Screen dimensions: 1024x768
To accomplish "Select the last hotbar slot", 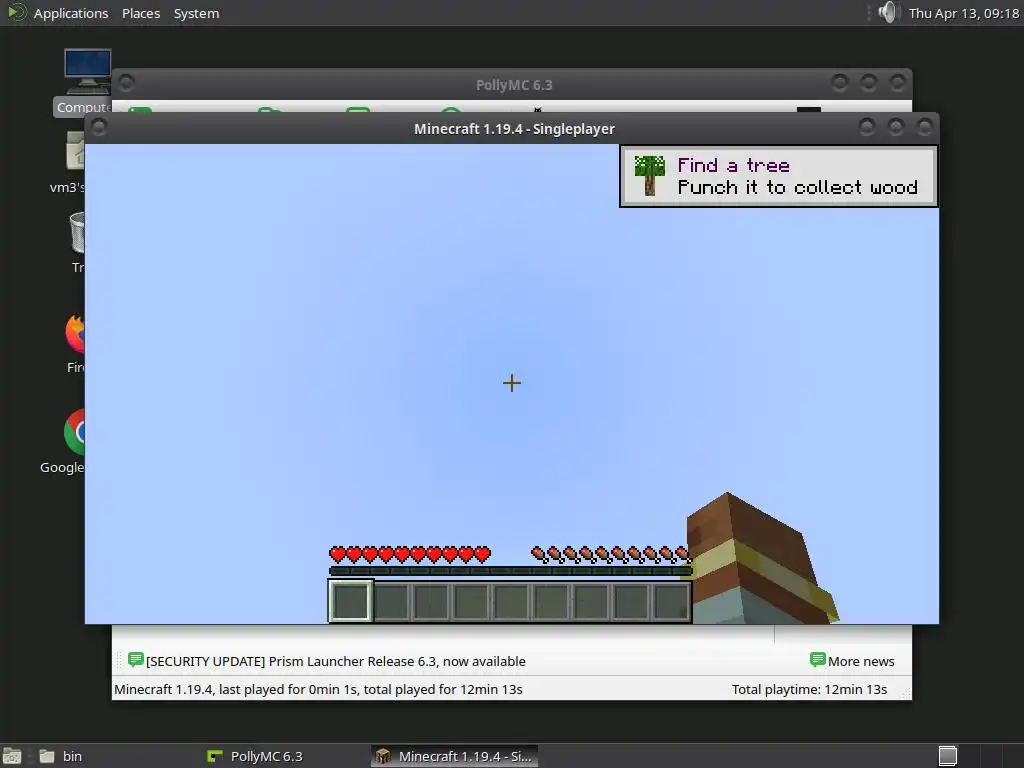I will [x=671, y=601].
